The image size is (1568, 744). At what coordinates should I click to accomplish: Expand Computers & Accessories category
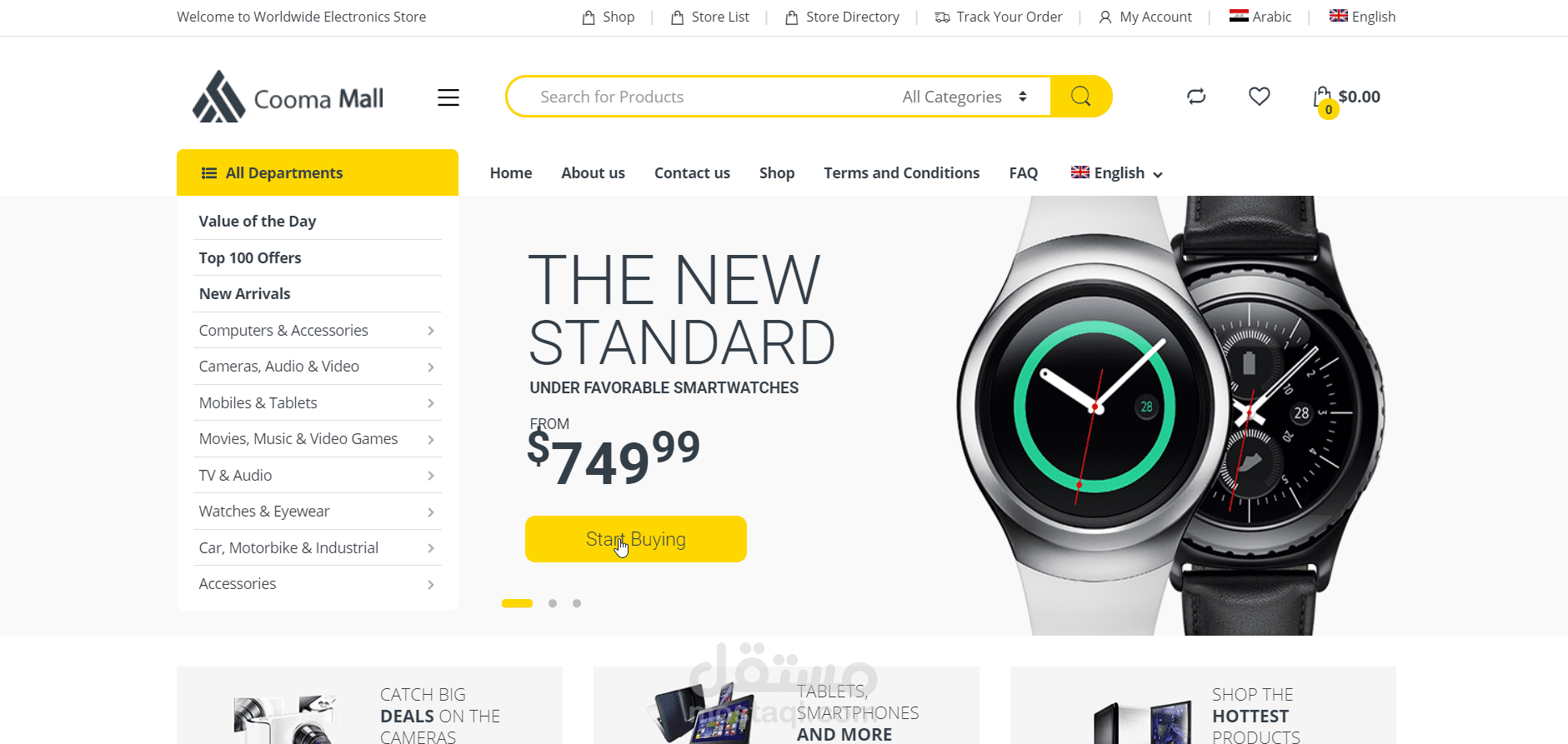pos(318,331)
